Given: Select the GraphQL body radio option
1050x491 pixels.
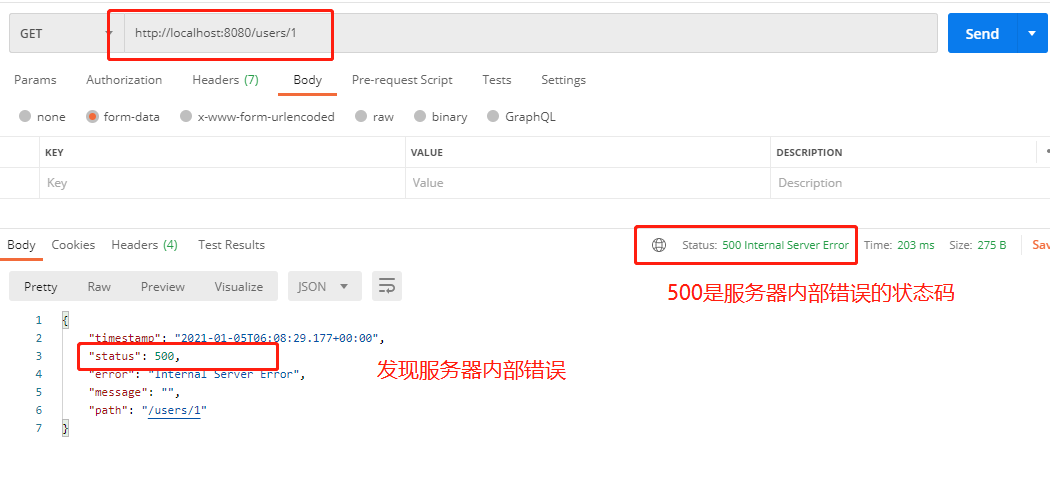Looking at the screenshot, I should pos(494,117).
